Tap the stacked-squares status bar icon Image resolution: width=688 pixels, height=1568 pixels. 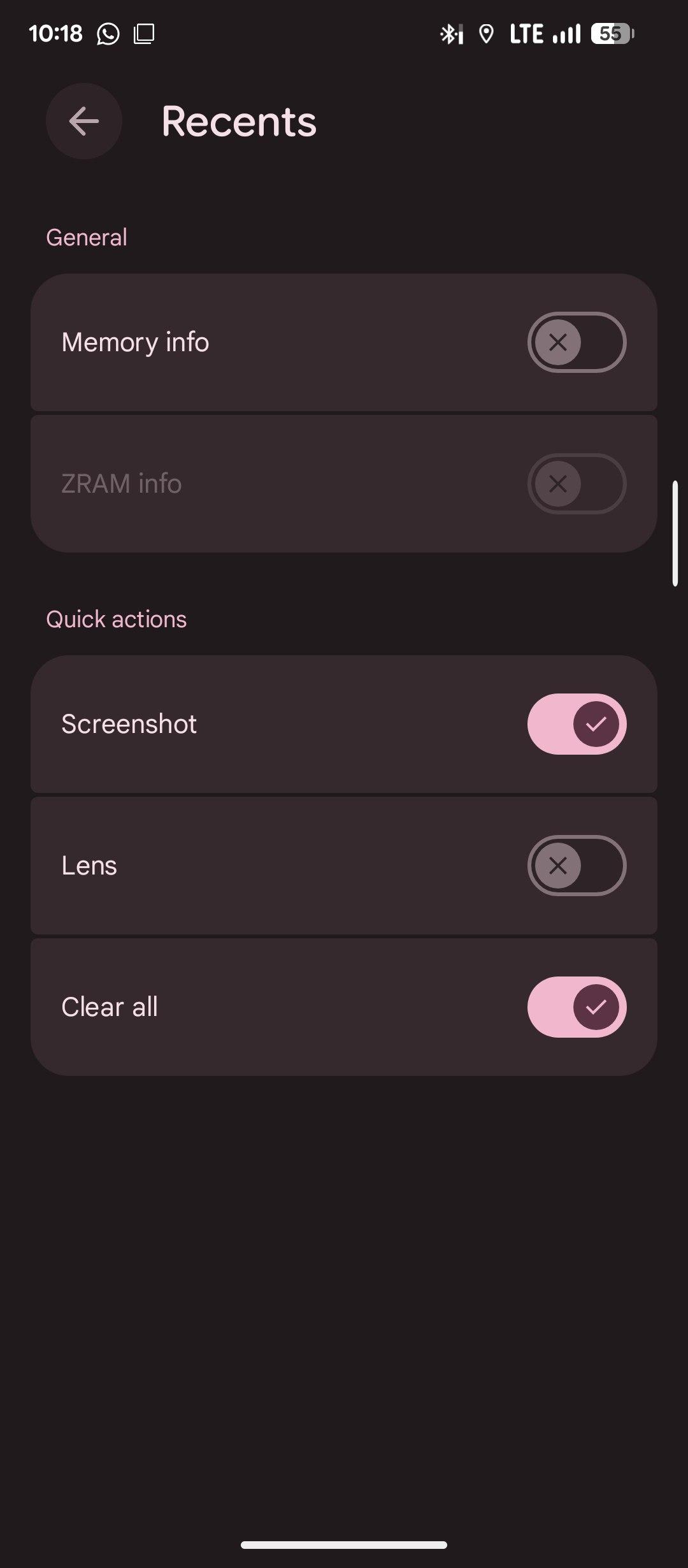pyautogui.click(x=144, y=34)
